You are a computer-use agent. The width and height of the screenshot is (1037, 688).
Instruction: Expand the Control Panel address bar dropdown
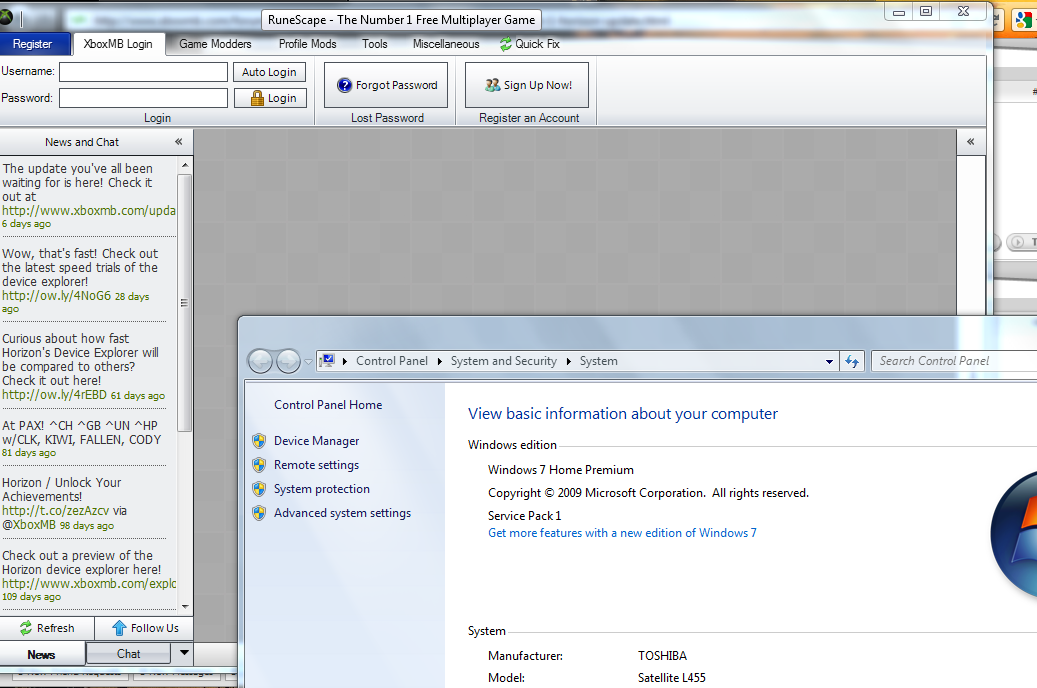829,362
